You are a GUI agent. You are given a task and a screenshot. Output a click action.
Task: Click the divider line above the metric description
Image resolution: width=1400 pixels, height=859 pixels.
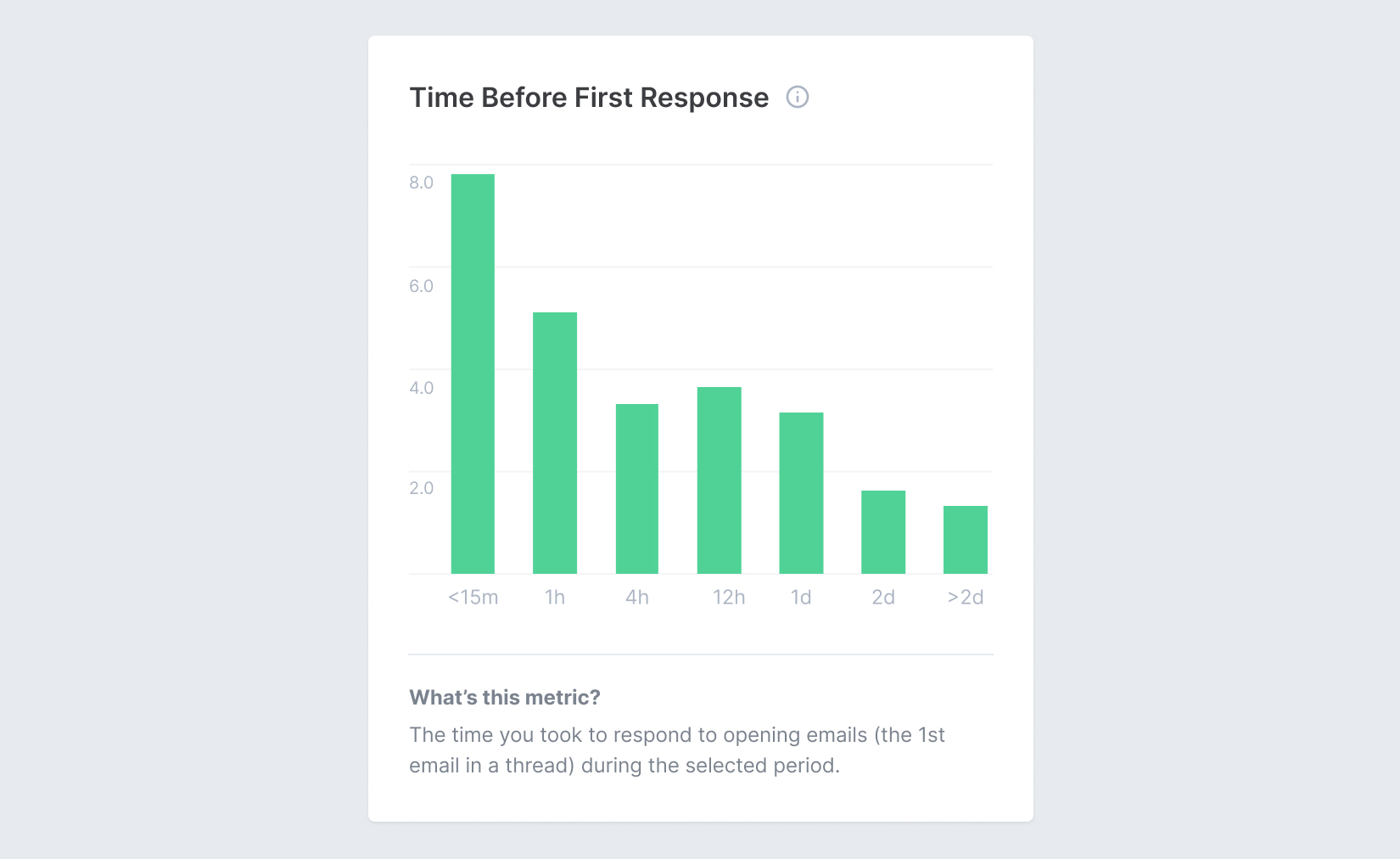701,654
